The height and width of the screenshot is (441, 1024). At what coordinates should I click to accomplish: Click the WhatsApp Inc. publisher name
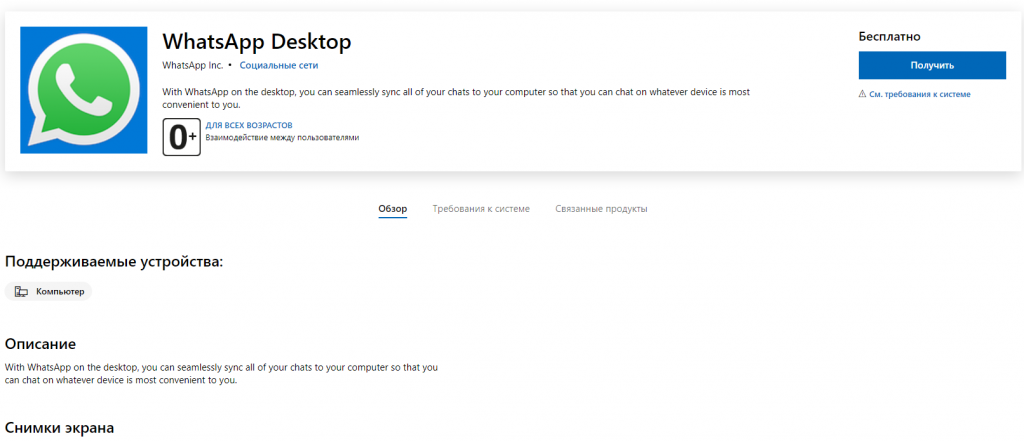tap(192, 65)
